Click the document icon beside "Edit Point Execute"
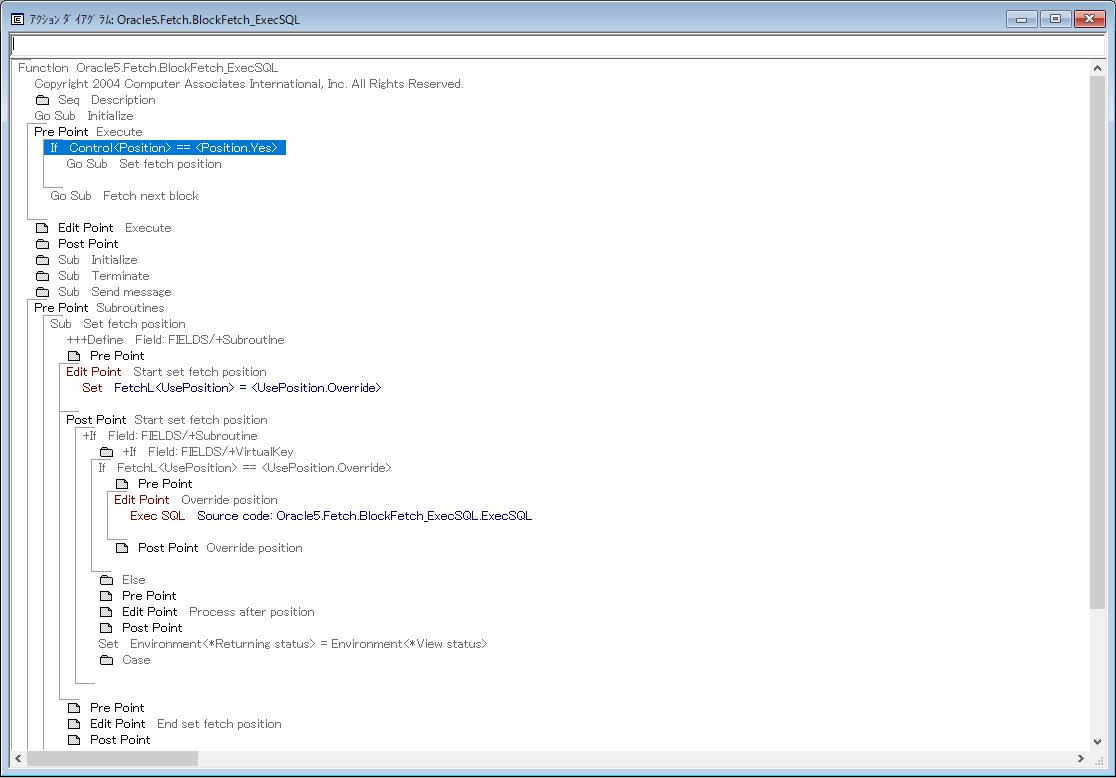 click(x=42, y=227)
